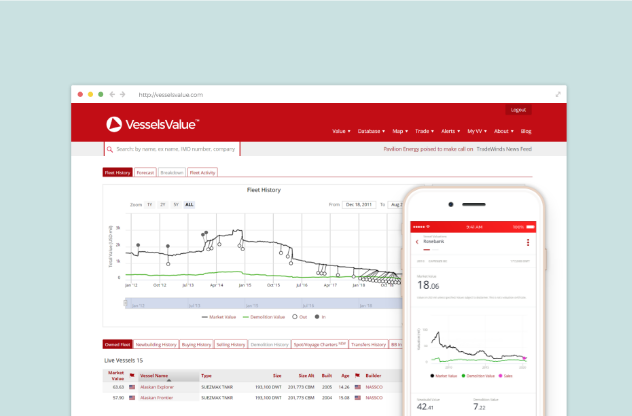Open the Alaskan Frontier vessel link
Image resolution: width=632 pixels, height=416 pixels.
156,397
